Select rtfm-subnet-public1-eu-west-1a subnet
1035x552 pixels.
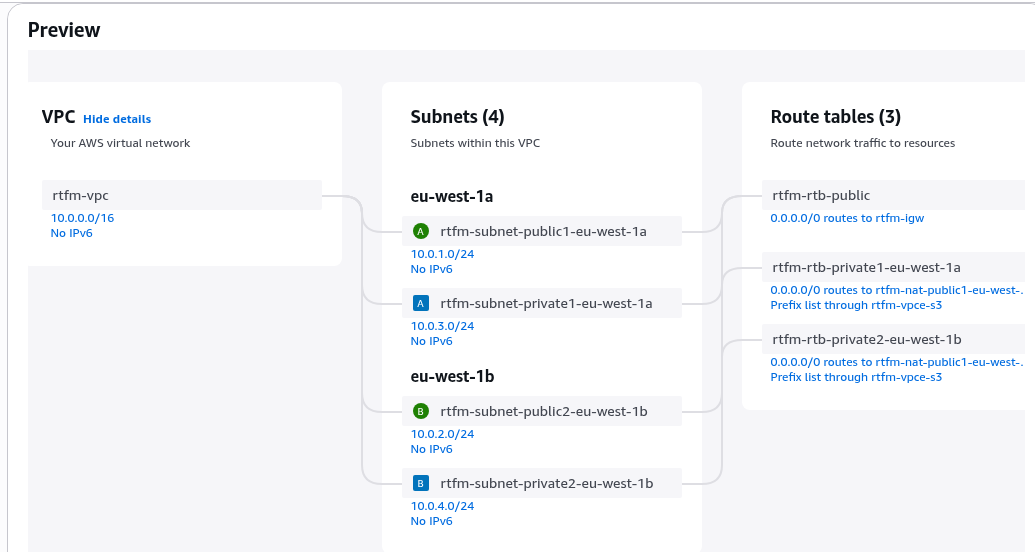click(542, 231)
